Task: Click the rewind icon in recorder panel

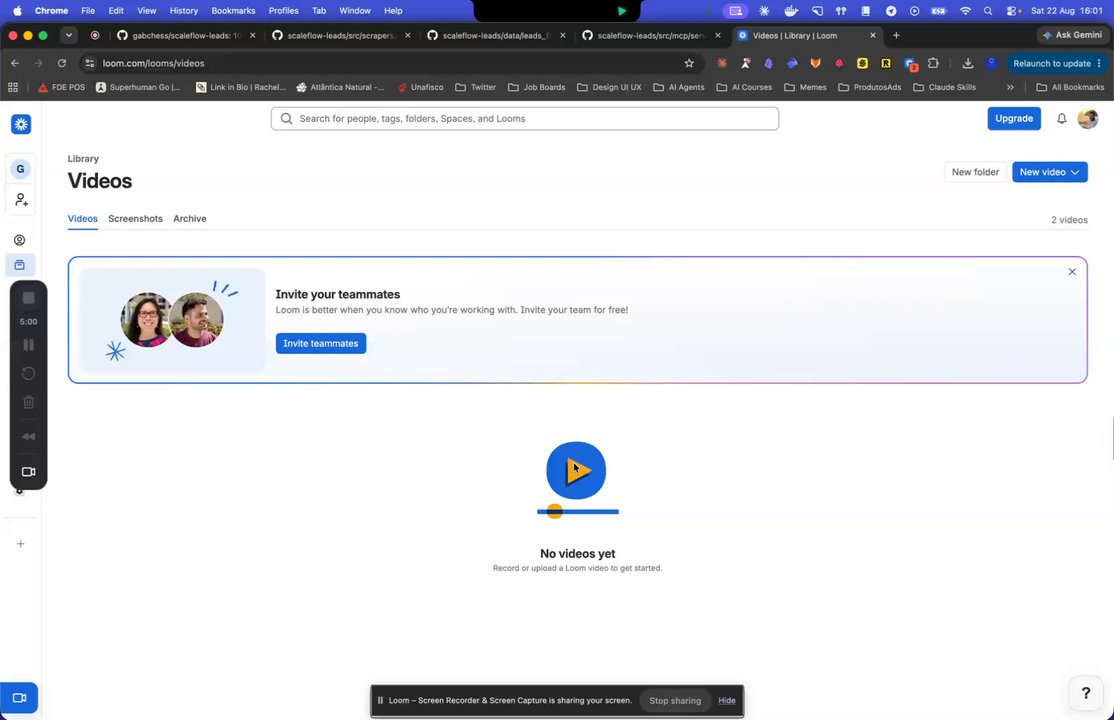Action: pos(28,436)
